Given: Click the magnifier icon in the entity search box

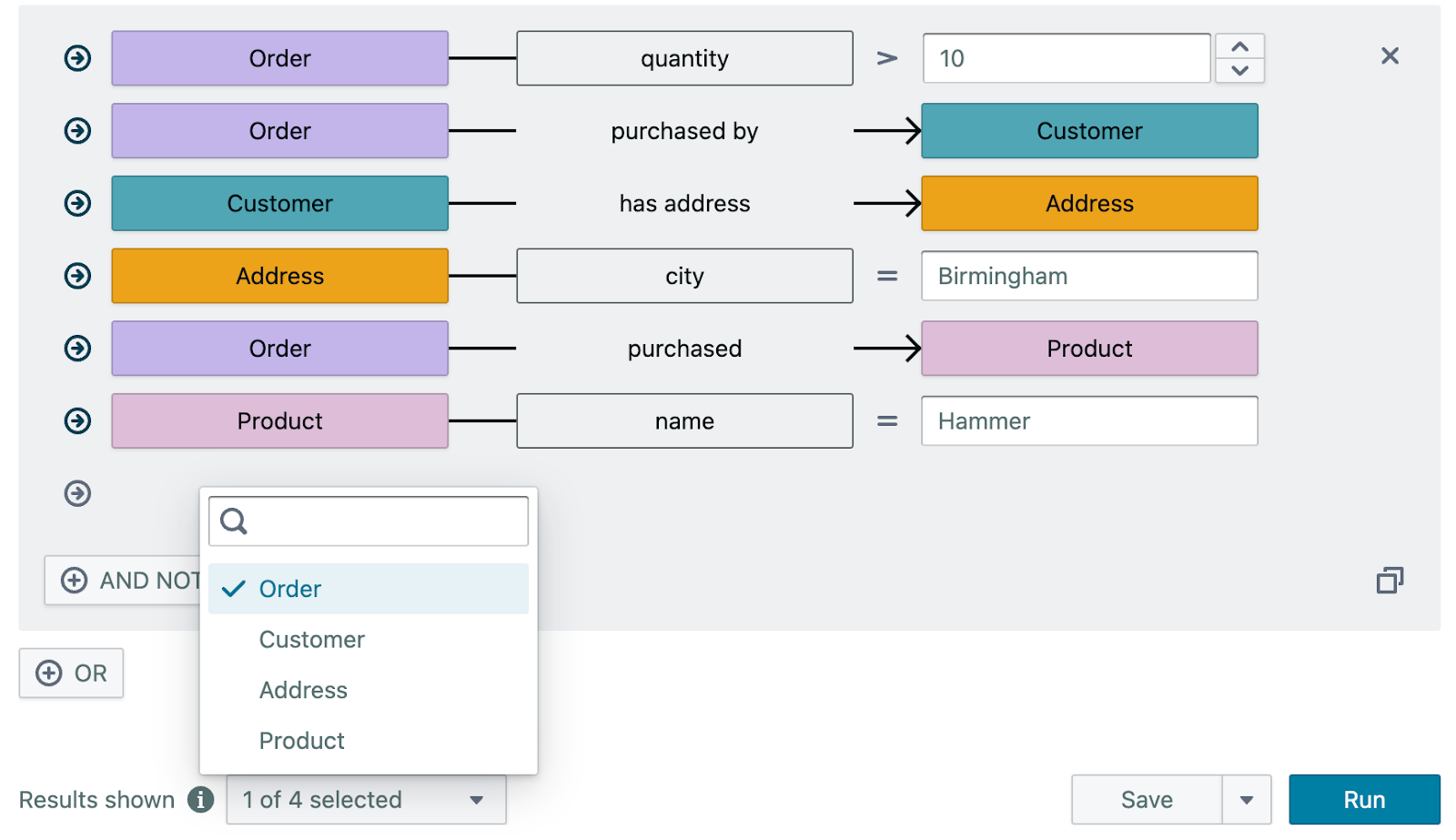Looking at the screenshot, I should [x=236, y=521].
